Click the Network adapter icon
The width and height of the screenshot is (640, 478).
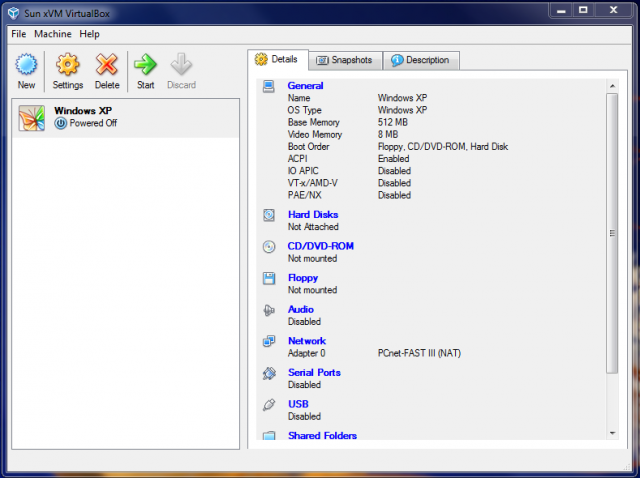(x=269, y=341)
